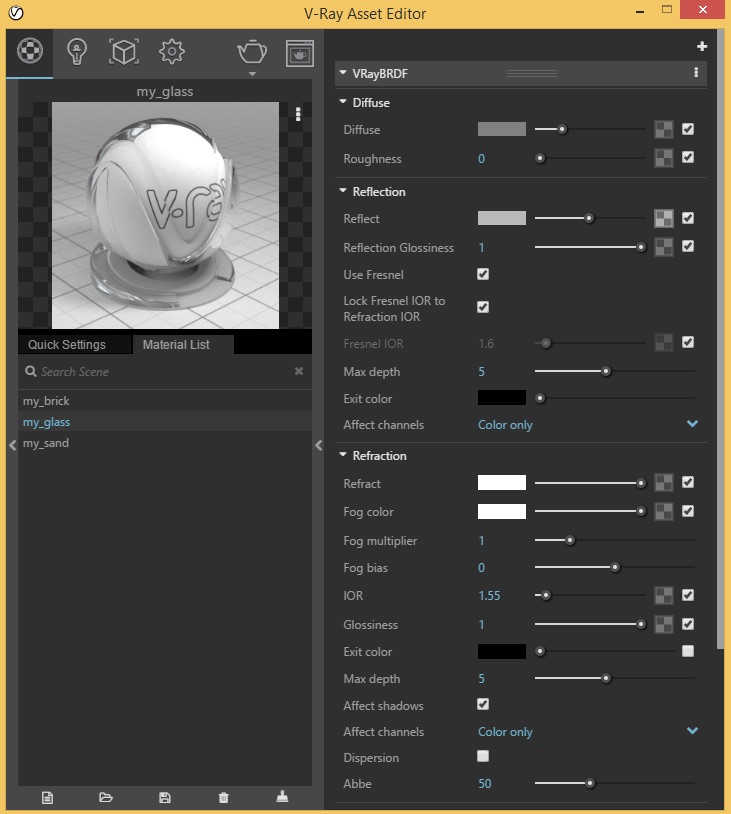Viewport: 731px width, 814px height.
Task: Click the Abbe value 50
Action: point(484,783)
